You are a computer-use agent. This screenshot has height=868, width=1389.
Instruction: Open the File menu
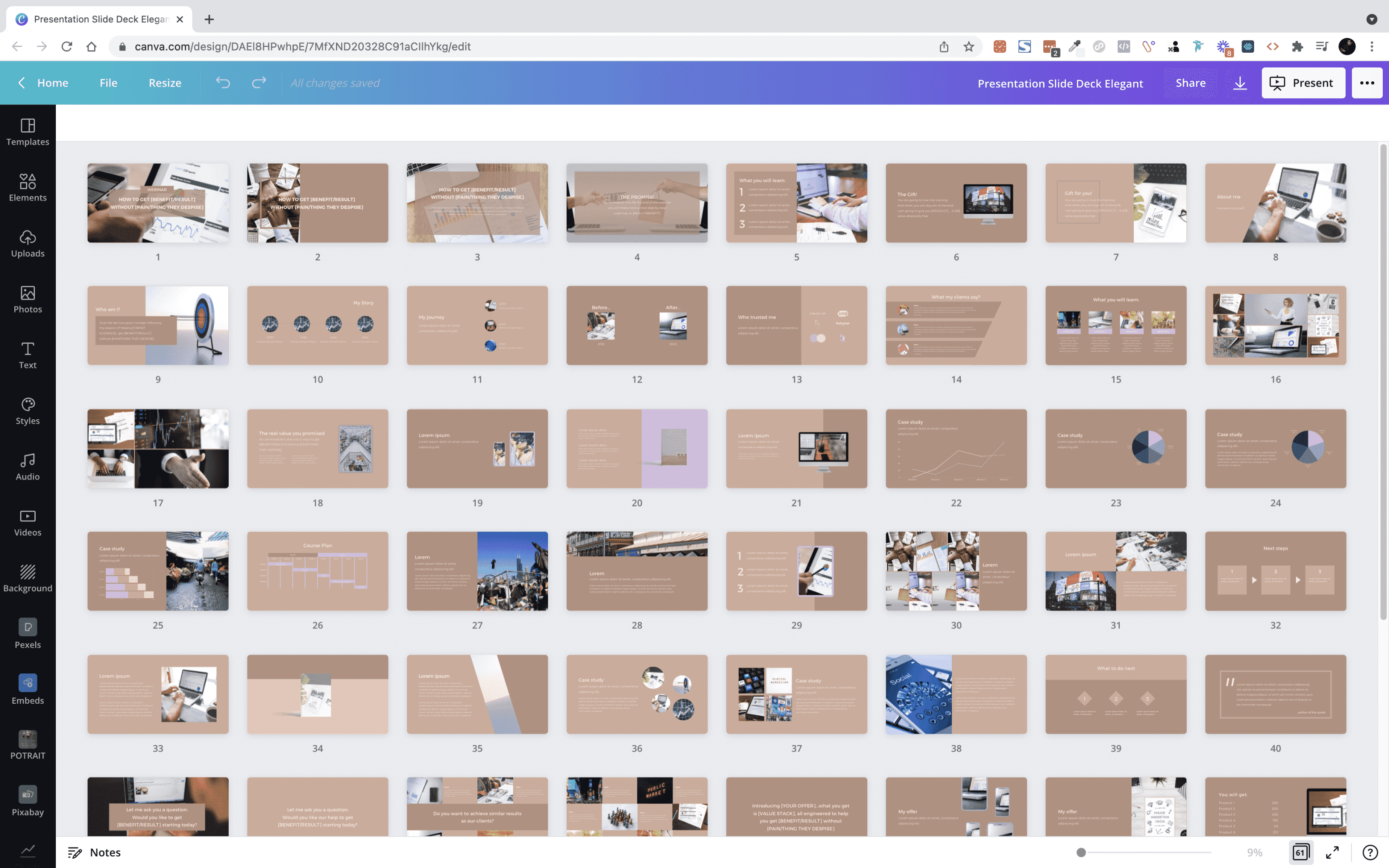[108, 83]
